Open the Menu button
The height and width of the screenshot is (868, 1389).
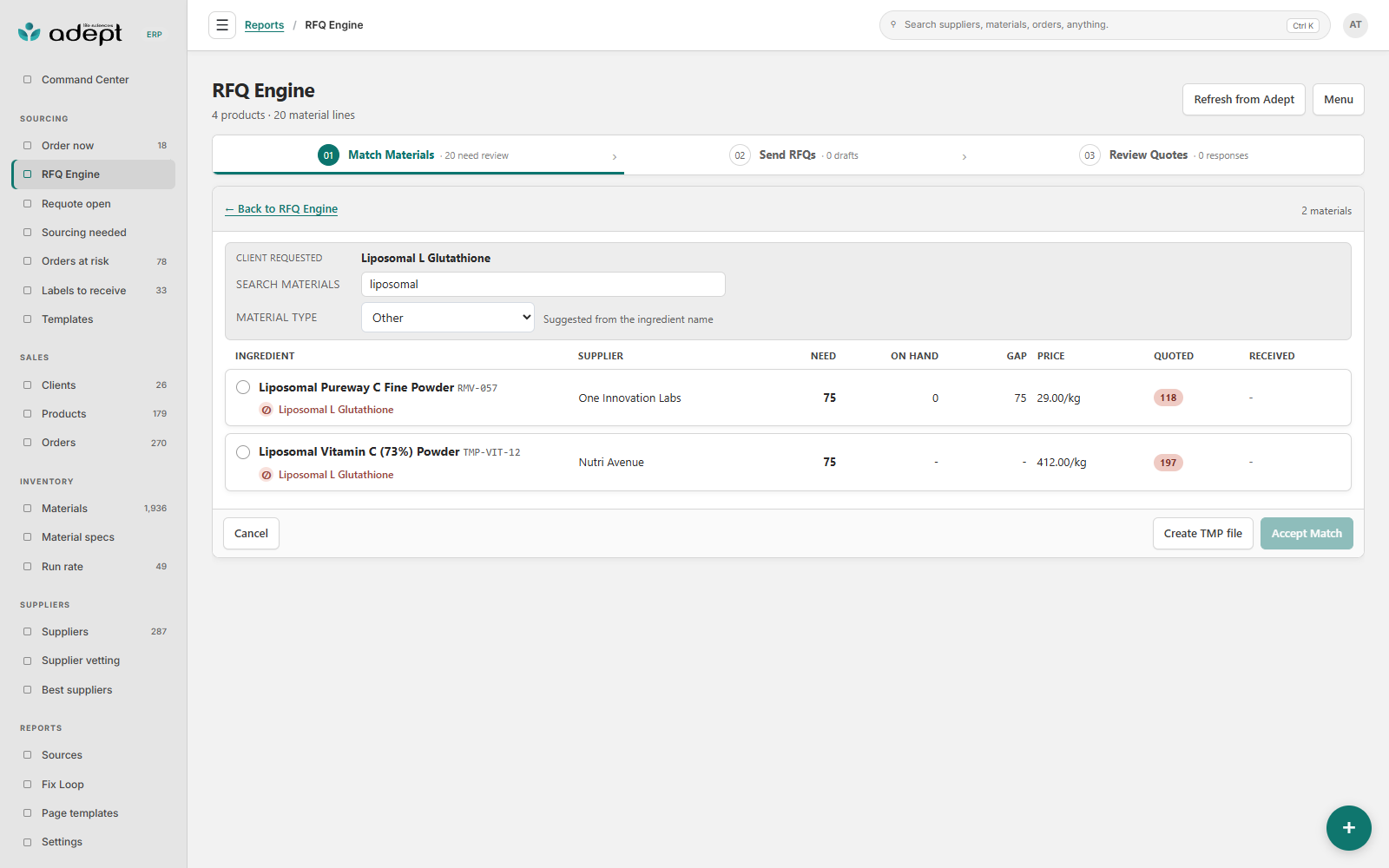coord(1338,100)
